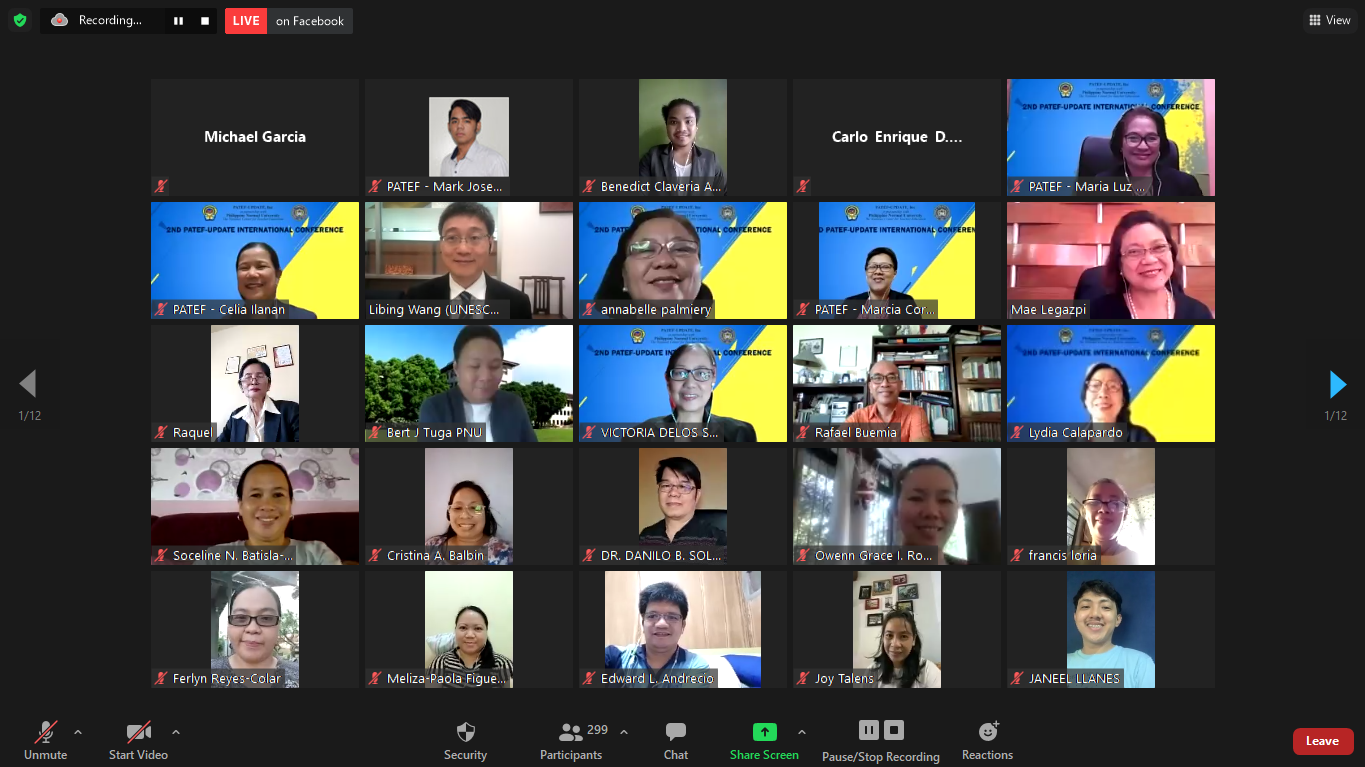Click the green Share Screen icon
The image size is (1365, 767).
[x=764, y=732]
